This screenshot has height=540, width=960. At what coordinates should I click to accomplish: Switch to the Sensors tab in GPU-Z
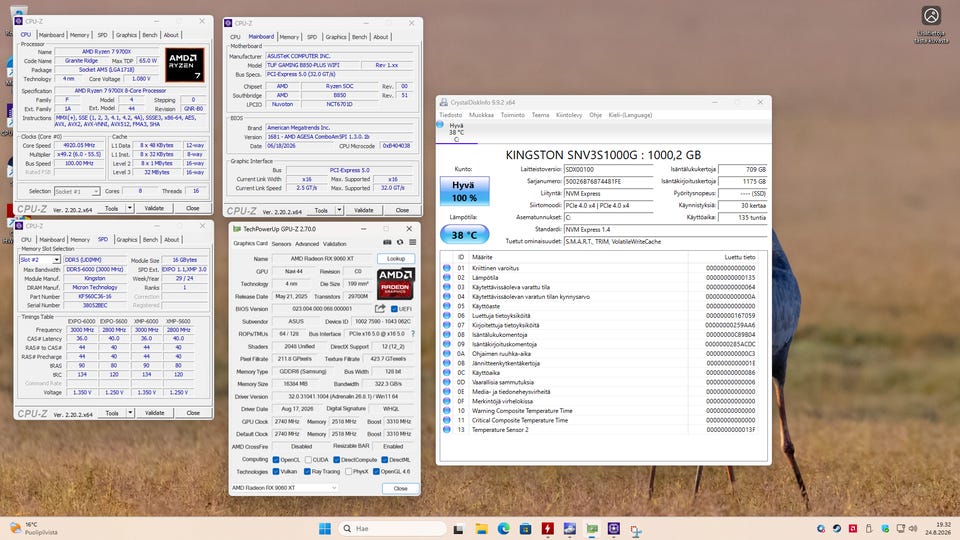(x=281, y=244)
